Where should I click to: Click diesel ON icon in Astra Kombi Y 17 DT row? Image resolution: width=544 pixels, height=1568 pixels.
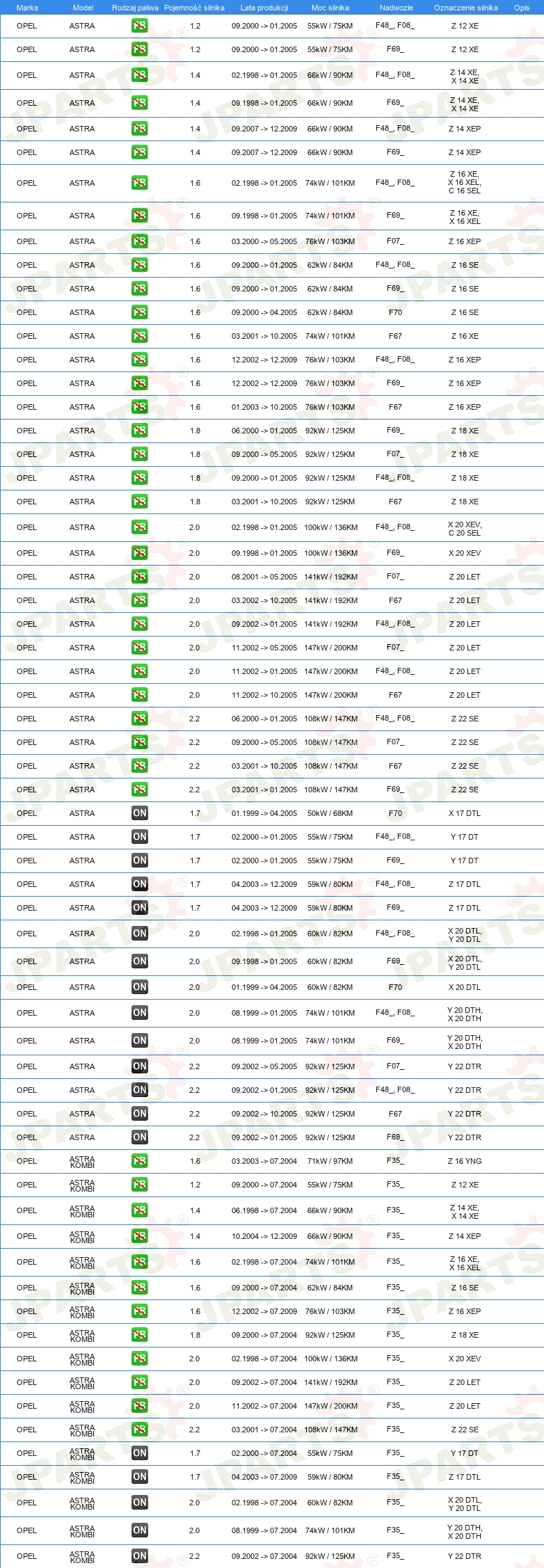click(x=140, y=1453)
